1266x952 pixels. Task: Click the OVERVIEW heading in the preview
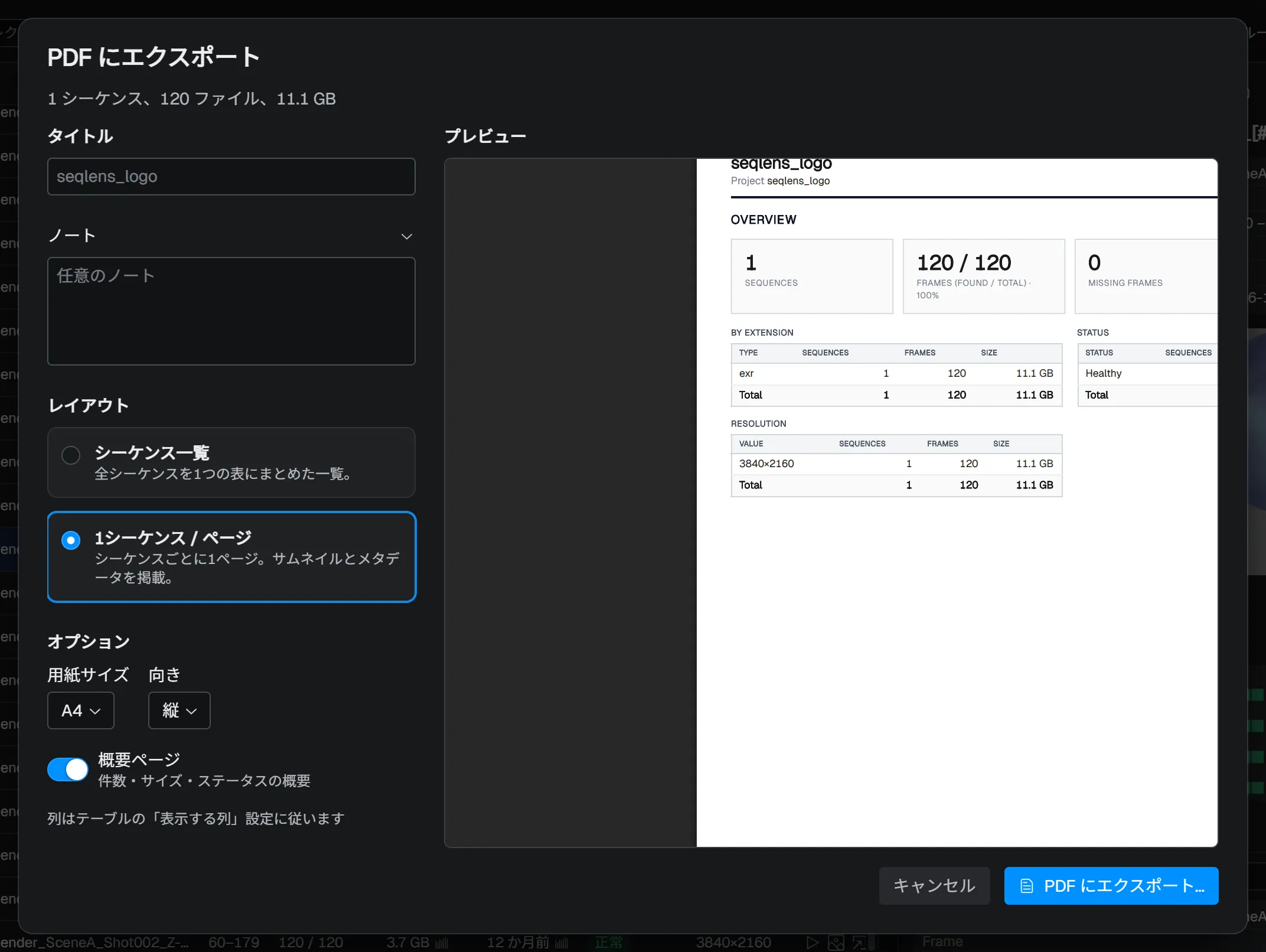coord(763,220)
